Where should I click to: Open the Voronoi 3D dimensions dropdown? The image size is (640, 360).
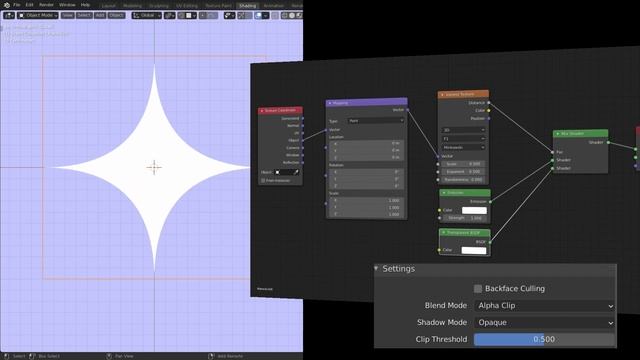[464, 130]
